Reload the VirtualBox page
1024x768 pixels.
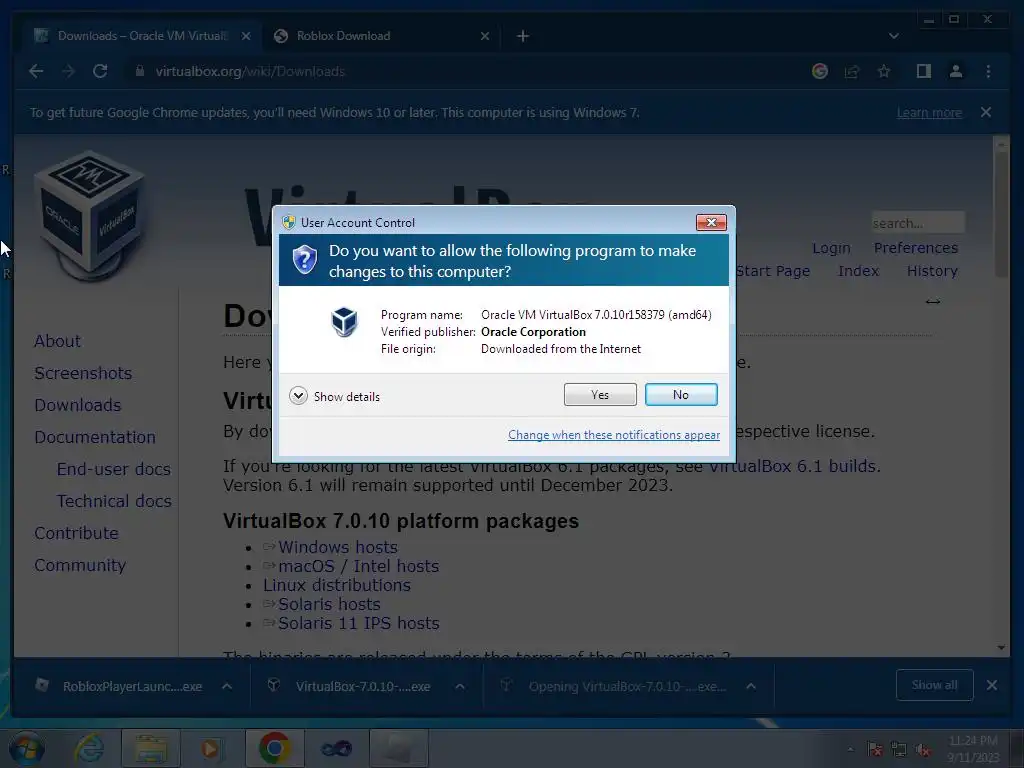[x=100, y=71]
